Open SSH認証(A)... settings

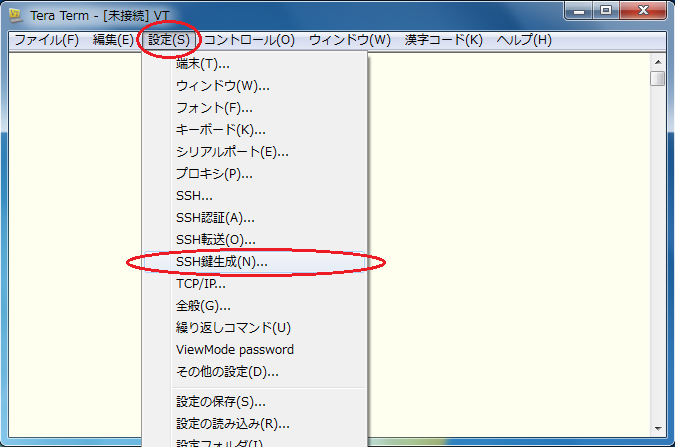pyautogui.click(x=215, y=218)
